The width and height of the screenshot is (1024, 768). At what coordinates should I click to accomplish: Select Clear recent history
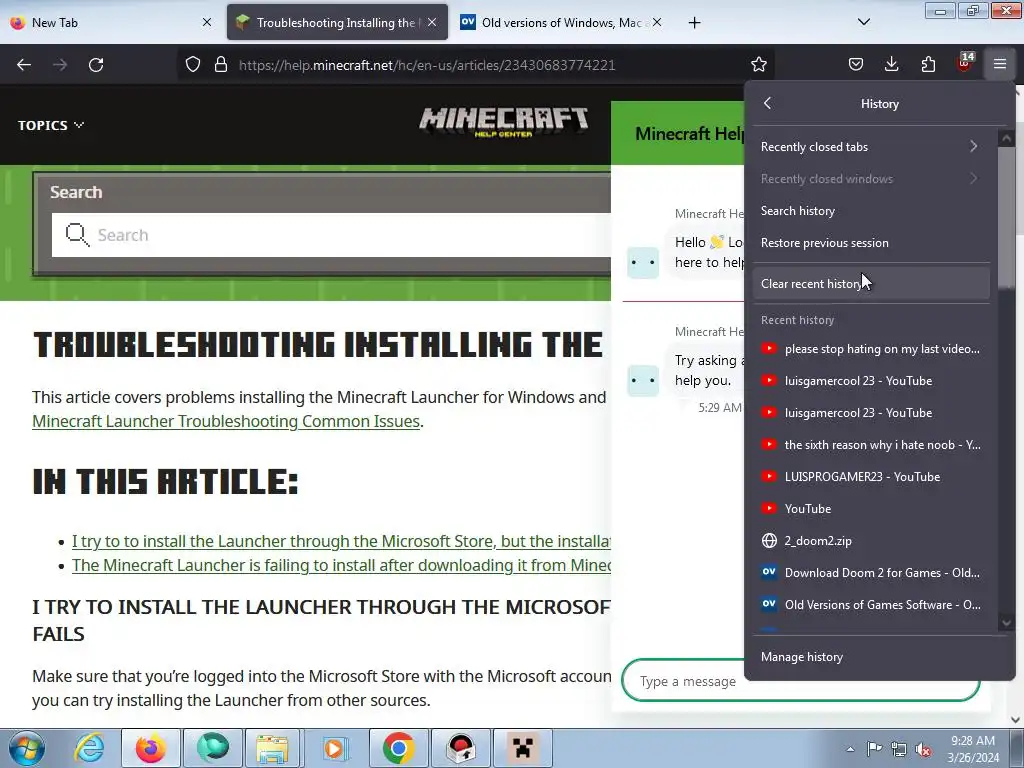pos(871,283)
